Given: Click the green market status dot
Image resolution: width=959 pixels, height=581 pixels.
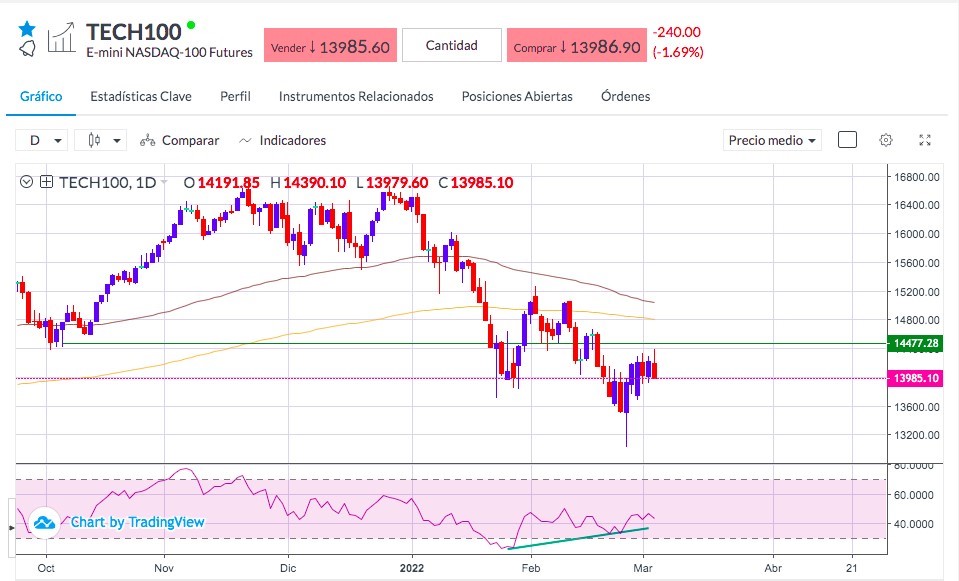Looking at the screenshot, I should (191, 25).
